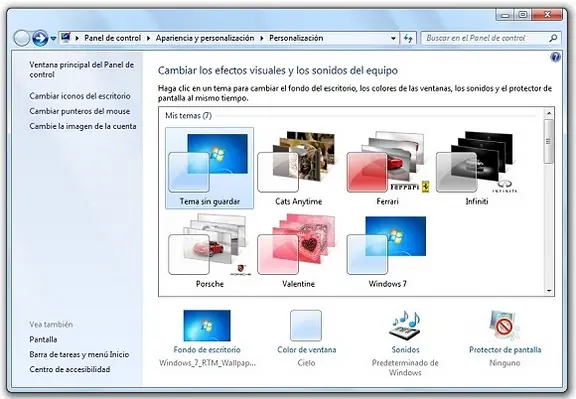
Task: Click the Personalización breadcrumb
Action: [x=296, y=38]
